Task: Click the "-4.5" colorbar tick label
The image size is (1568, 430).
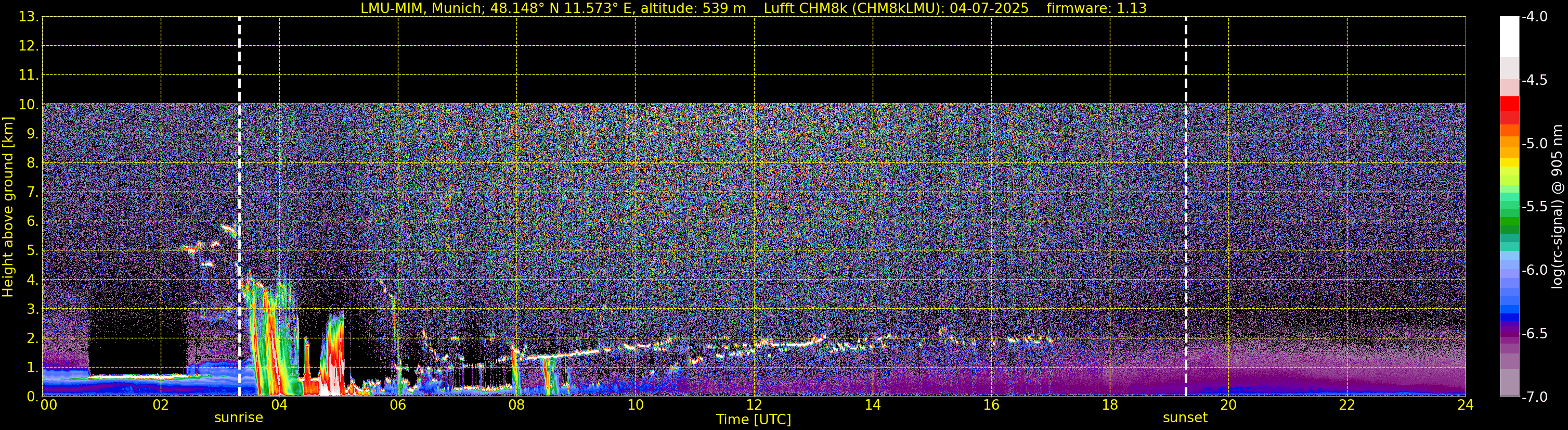Action: click(1534, 80)
